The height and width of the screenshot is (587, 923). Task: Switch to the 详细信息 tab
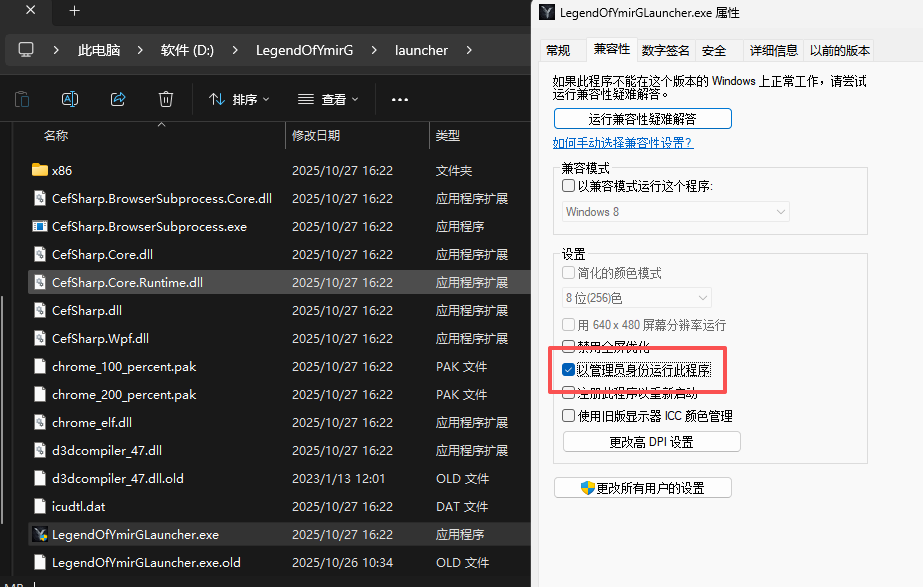[x=773, y=50]
